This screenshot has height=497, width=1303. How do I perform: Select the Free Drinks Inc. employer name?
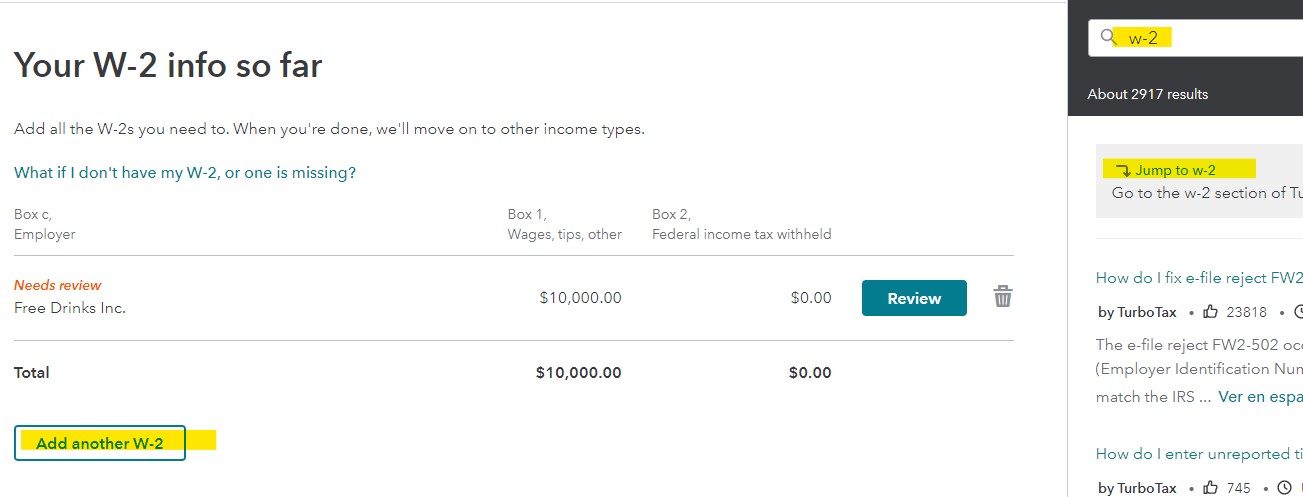coord(70,308)
